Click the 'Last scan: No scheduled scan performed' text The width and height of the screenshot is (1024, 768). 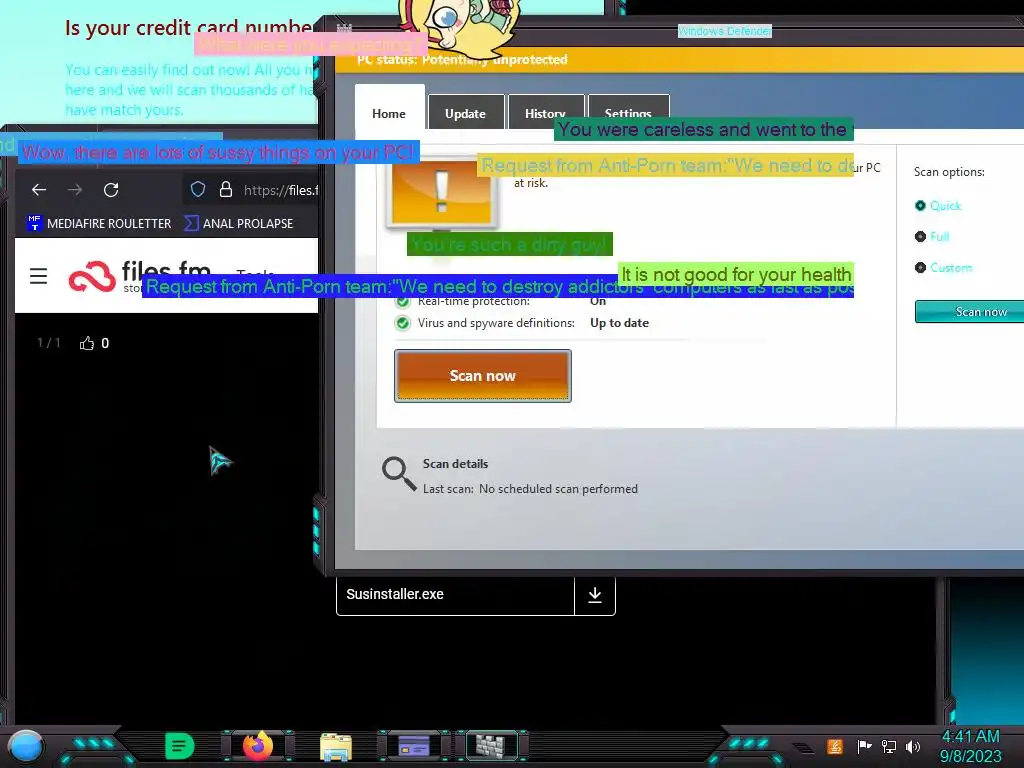pyautogui.click(x=530, y=489)
